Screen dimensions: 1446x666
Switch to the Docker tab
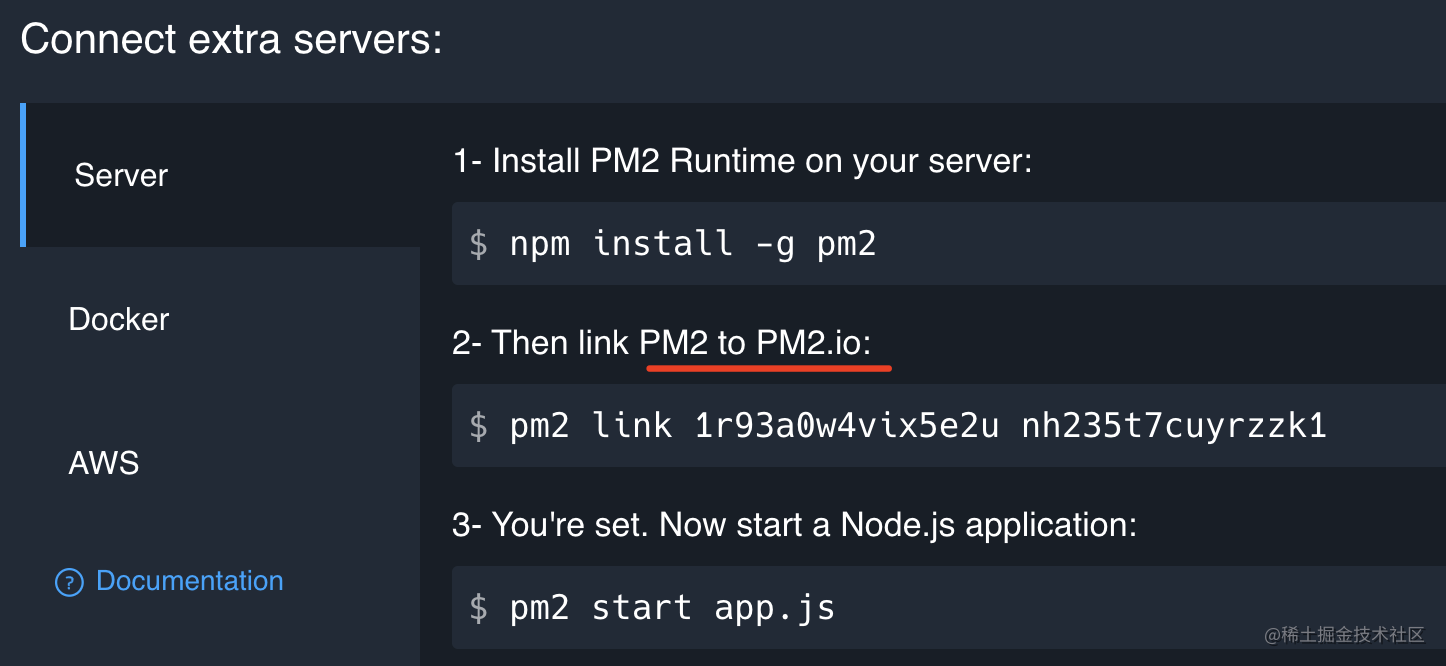[x=118, y=319]
